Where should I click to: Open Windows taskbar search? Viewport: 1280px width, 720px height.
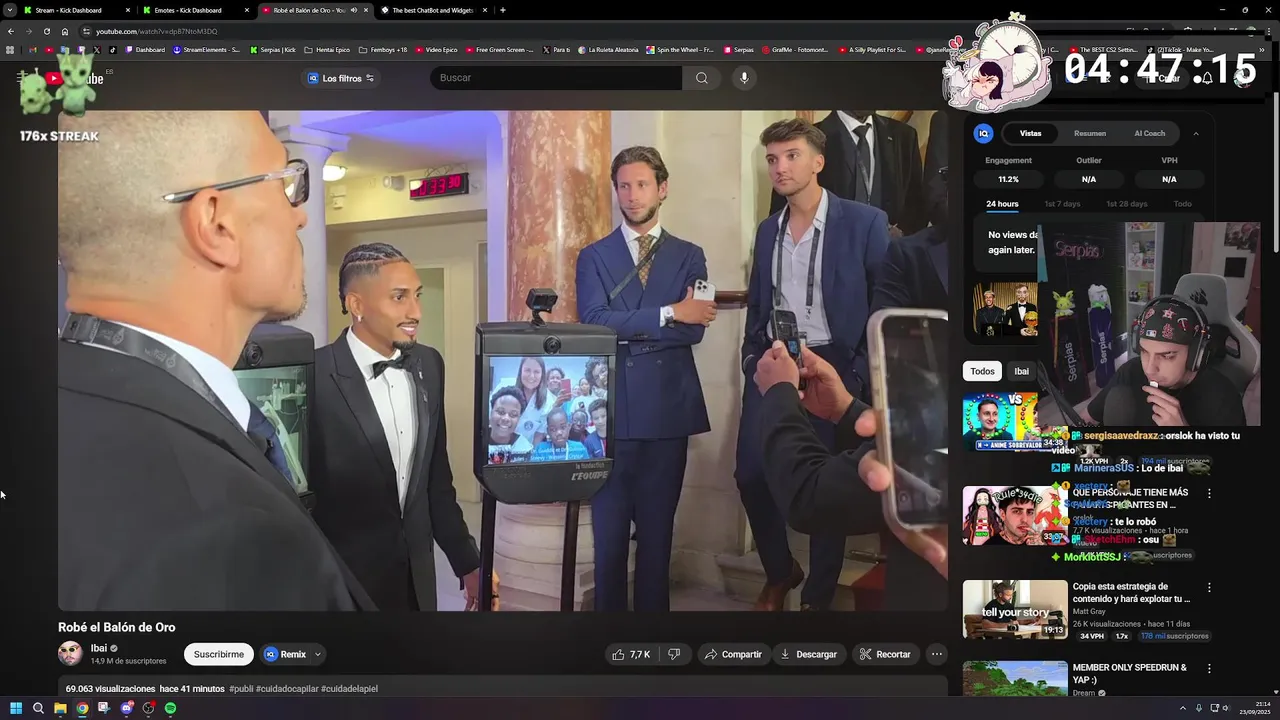point(38,708)
